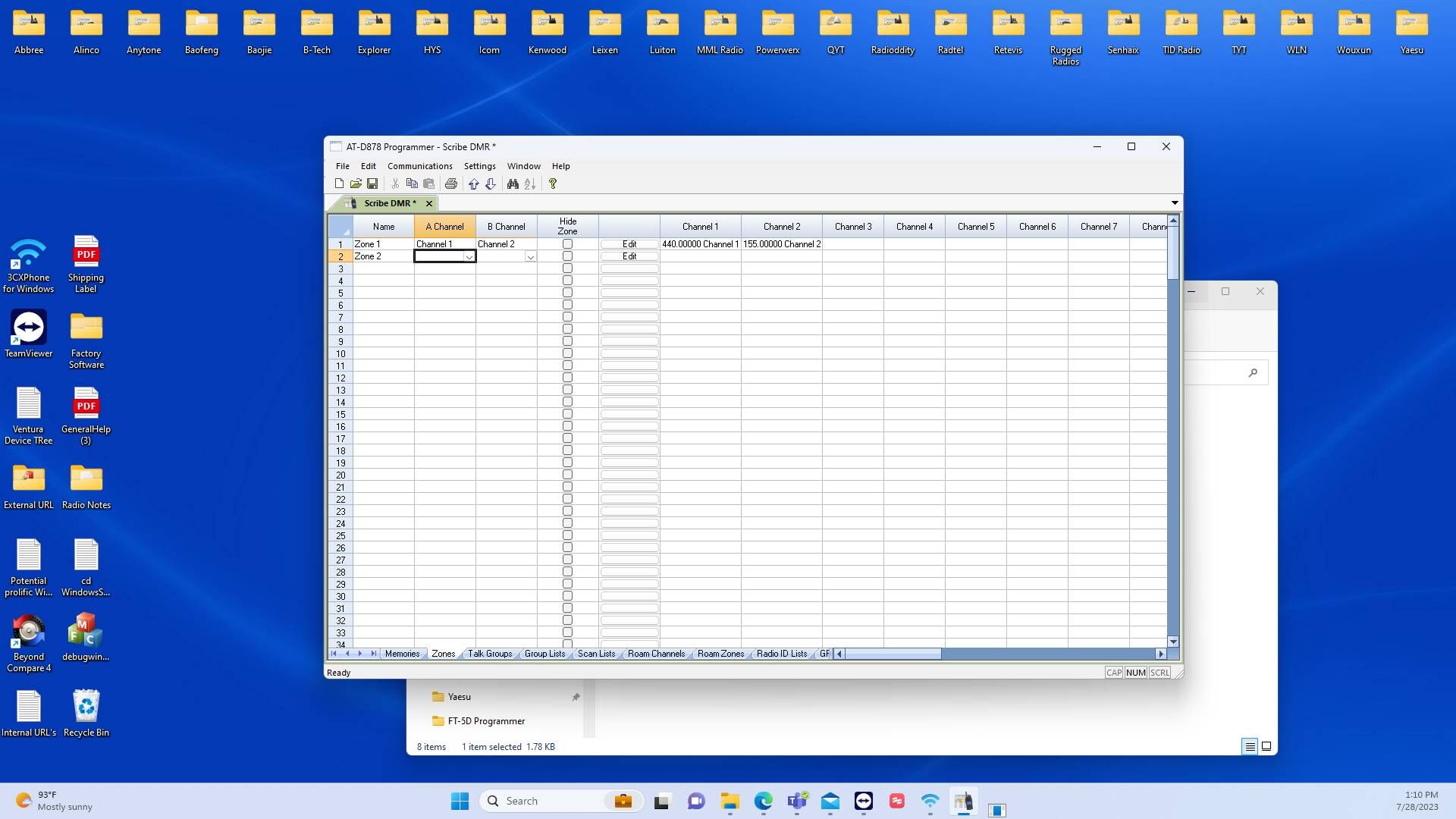
Task: Click vertical scrollbar down arrow in grid
Action: (1173, 642)
